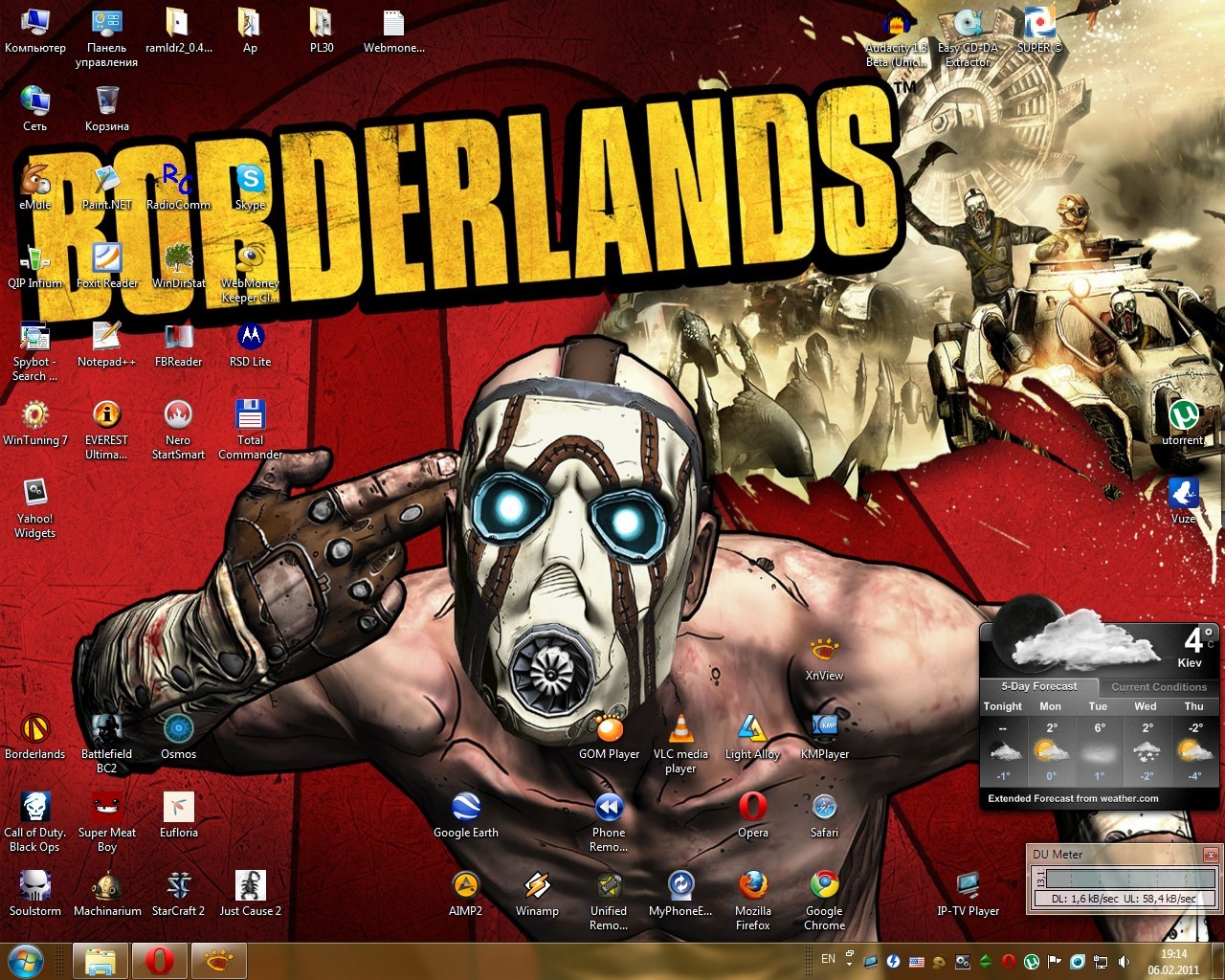Open IP-TV Player shortcut
1225x980 pixels.
coord(968,893)
